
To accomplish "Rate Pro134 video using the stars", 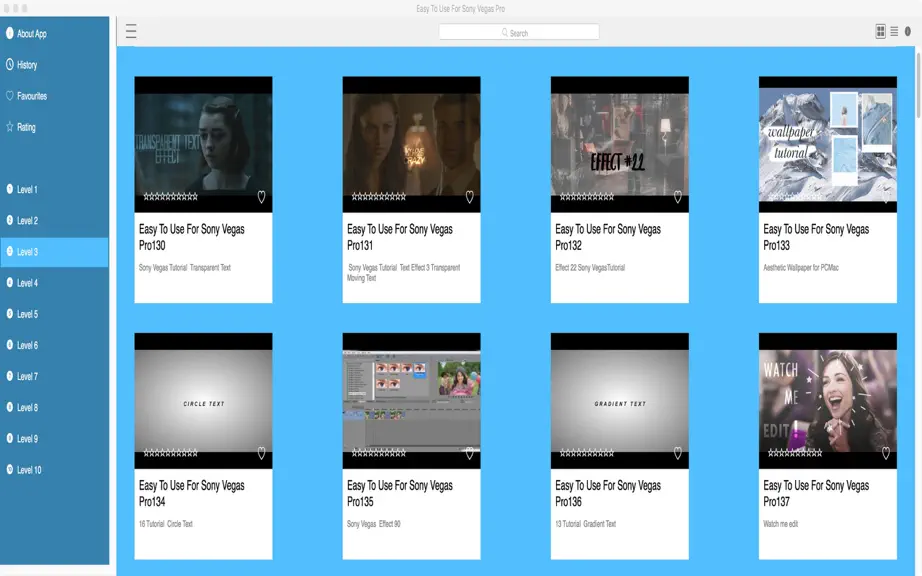I will (171, 453).
